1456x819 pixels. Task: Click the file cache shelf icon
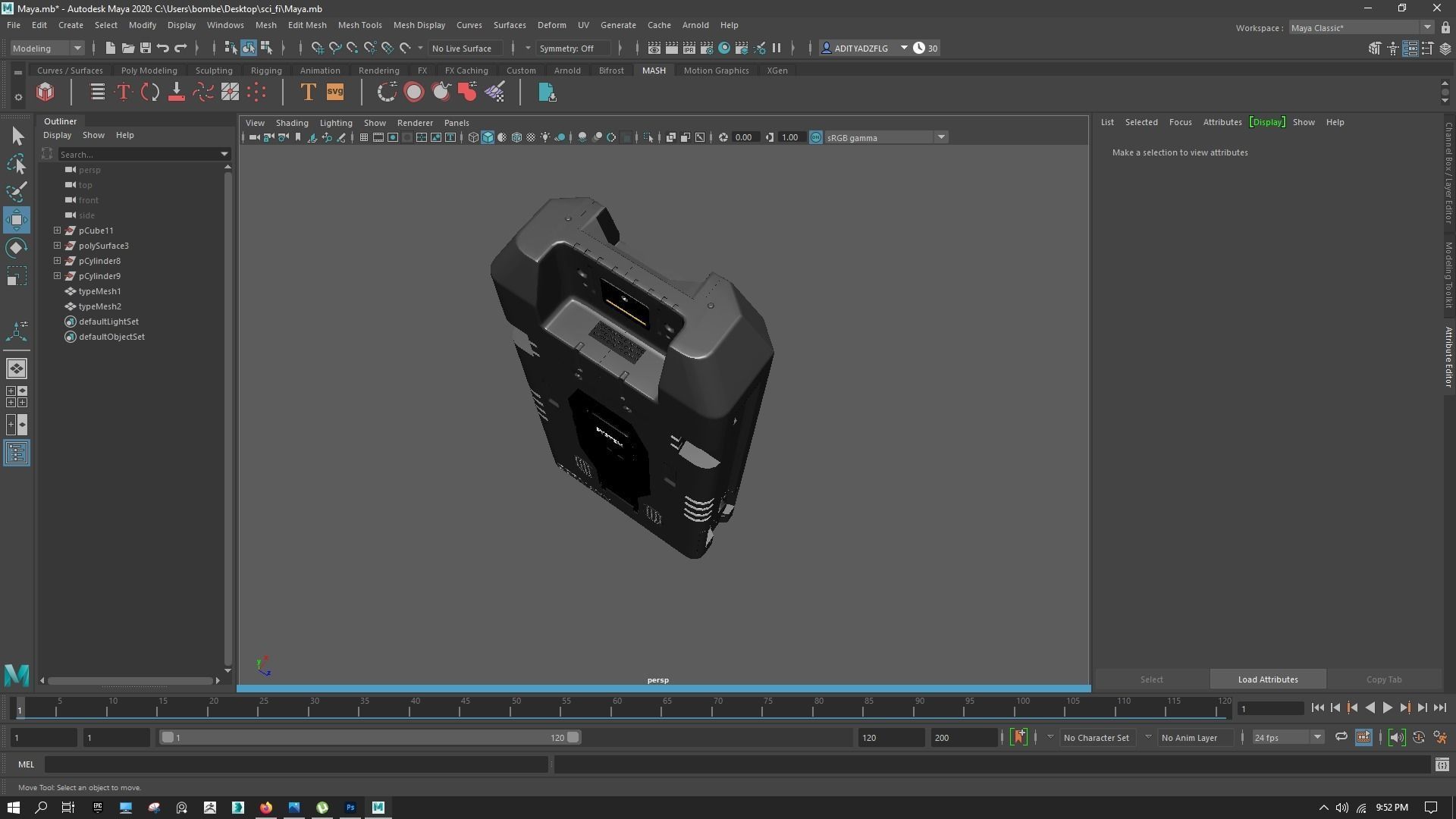(x=547, y=93)
